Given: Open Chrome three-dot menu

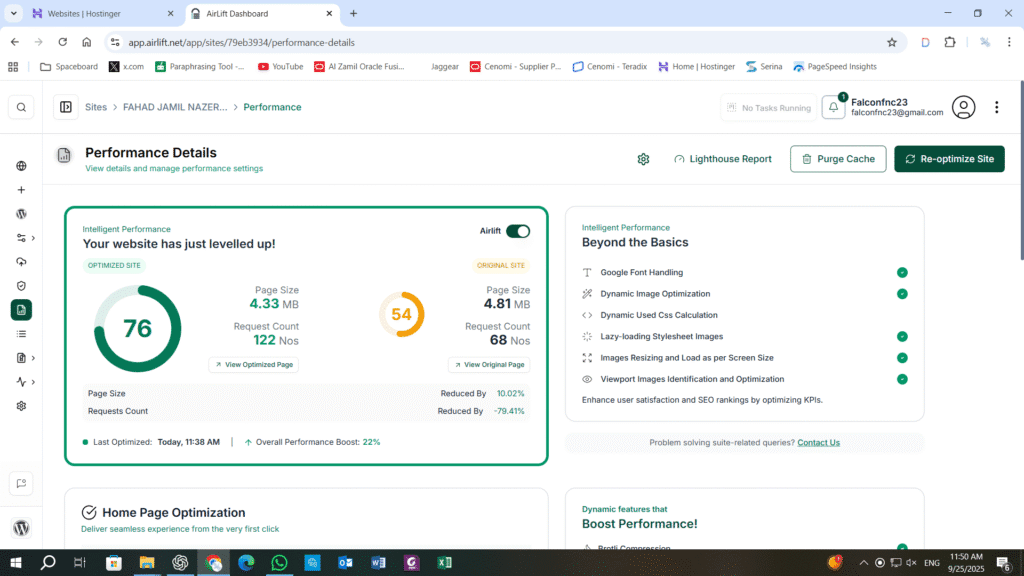Looking at the screenshot, I should (1009, 42).
